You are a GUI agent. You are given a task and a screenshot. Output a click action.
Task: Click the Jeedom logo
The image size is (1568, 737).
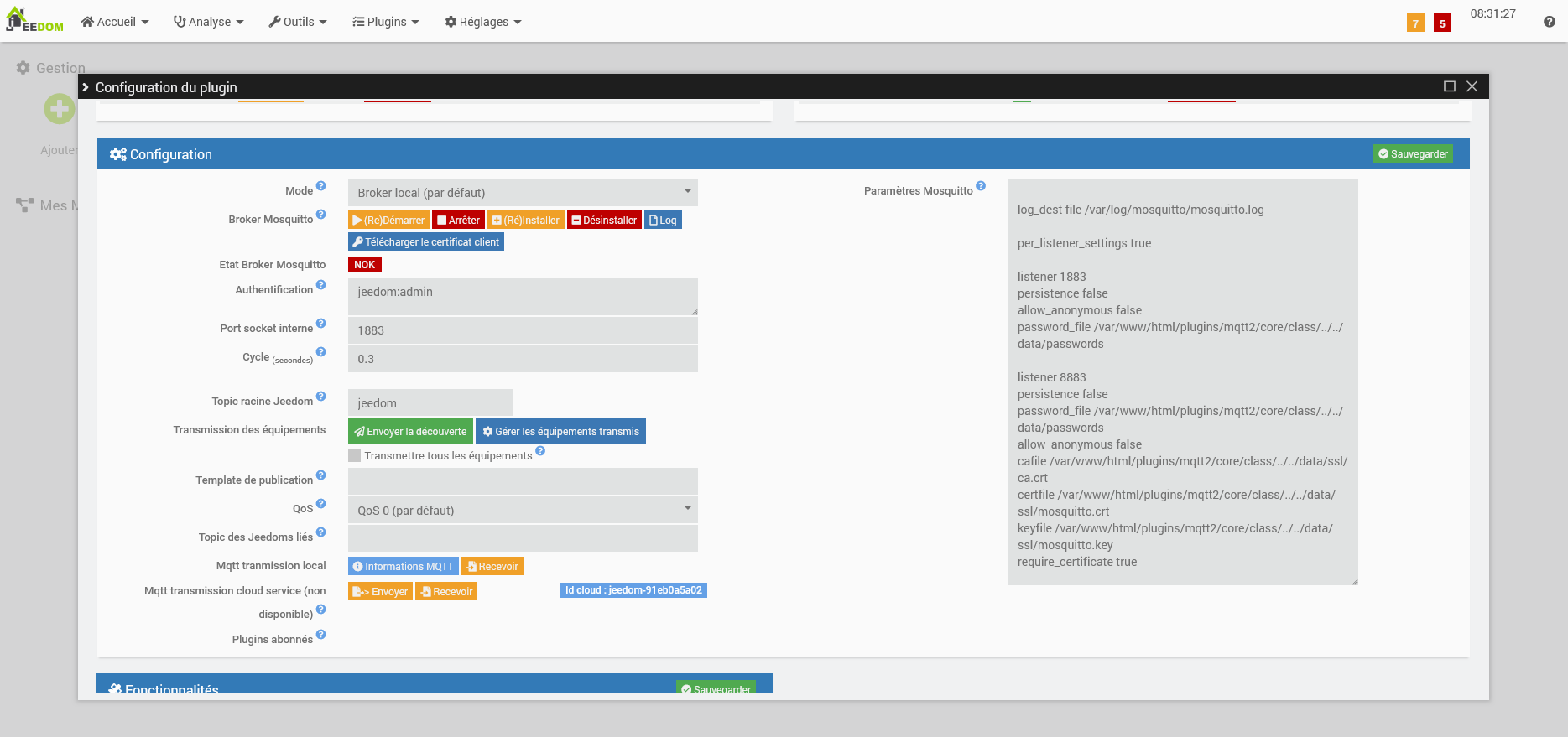34,20
